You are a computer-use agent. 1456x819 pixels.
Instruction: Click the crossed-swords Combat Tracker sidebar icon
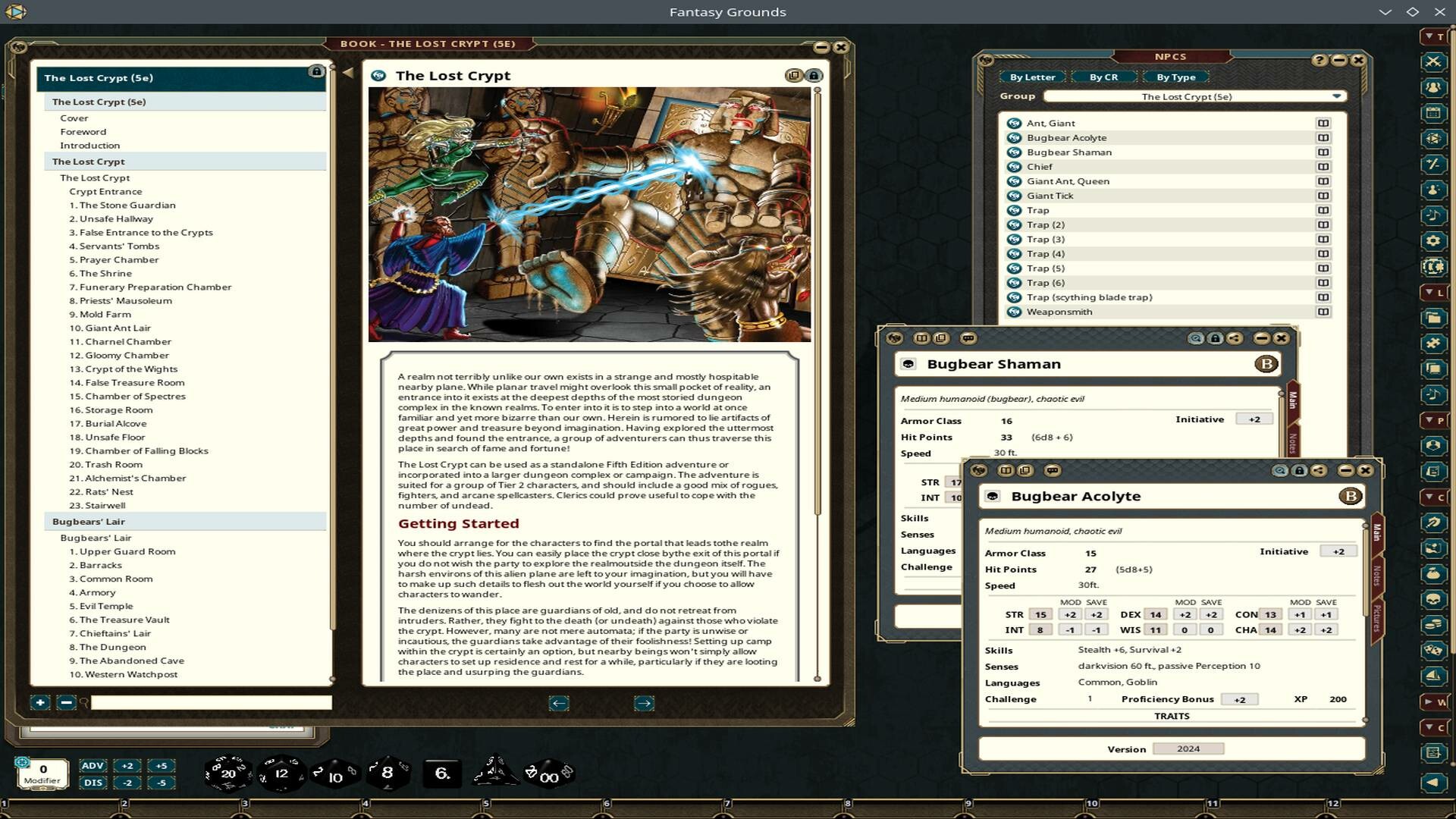click(1432, 63)
